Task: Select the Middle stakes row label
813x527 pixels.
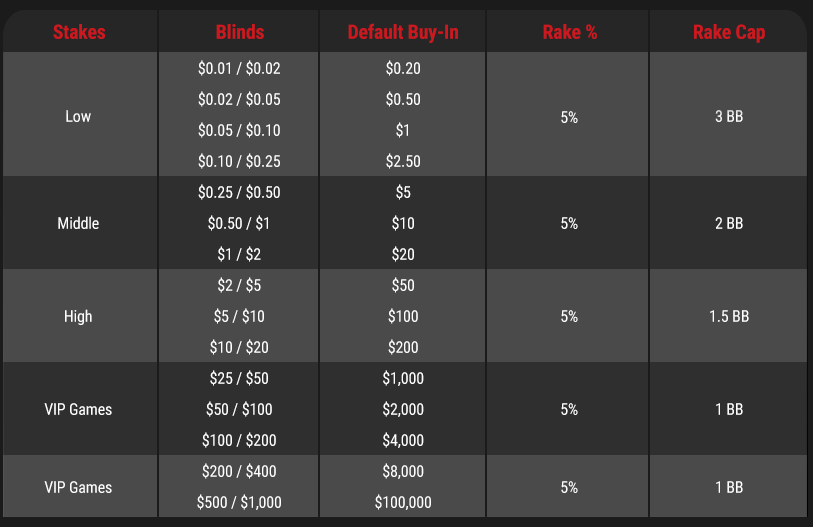Action: pyautogui.click(x=78, y=223)
